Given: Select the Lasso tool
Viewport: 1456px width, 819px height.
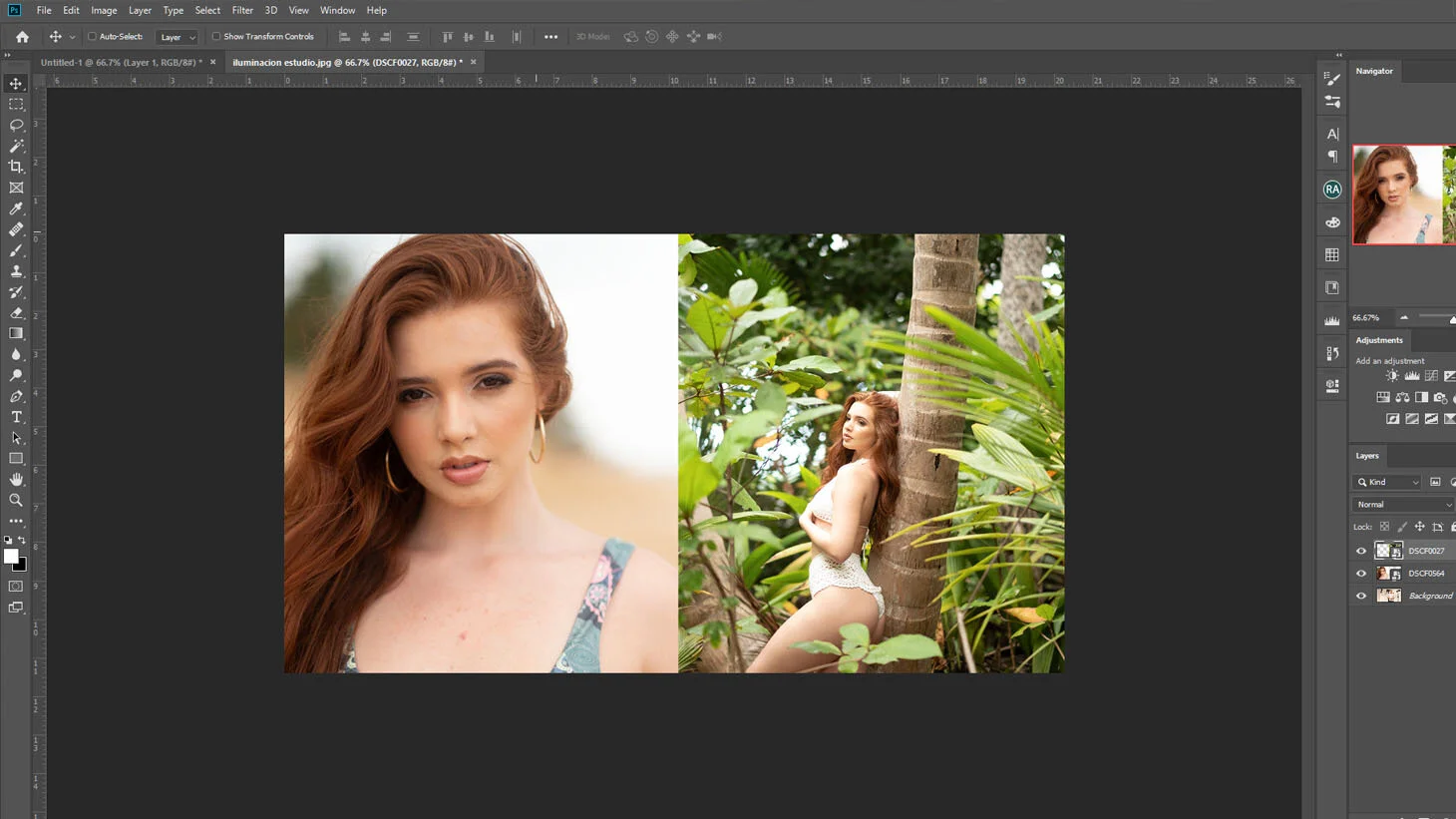Looking at the screenshot, I should [x=16, y=125].
